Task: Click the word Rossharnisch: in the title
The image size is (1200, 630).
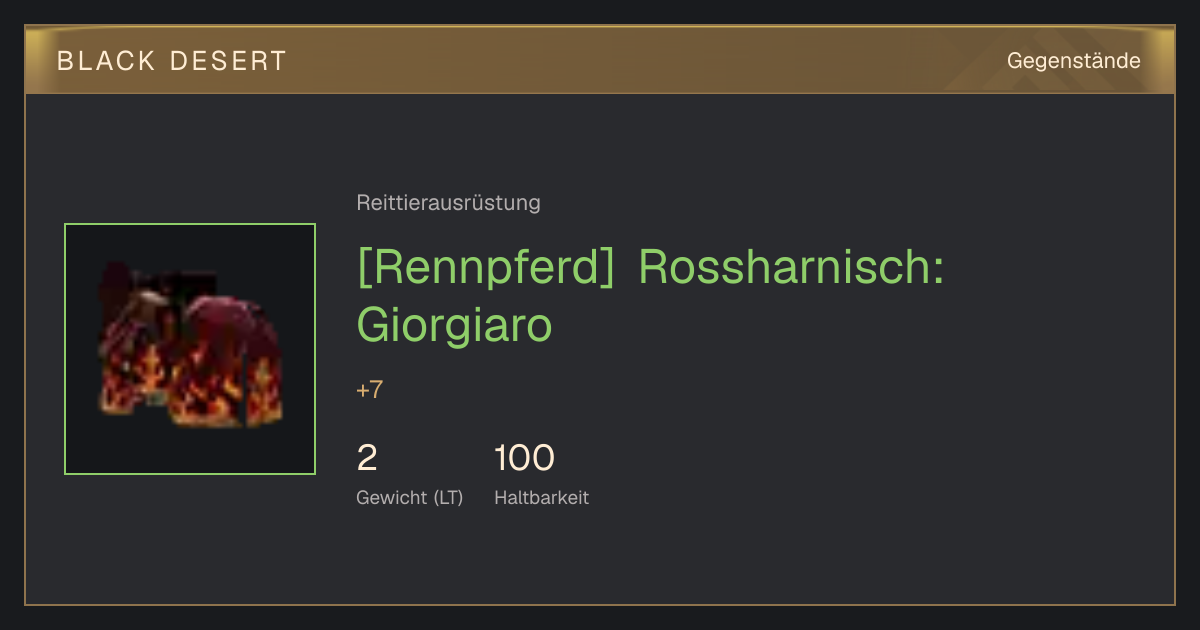Action: point(791,268)
